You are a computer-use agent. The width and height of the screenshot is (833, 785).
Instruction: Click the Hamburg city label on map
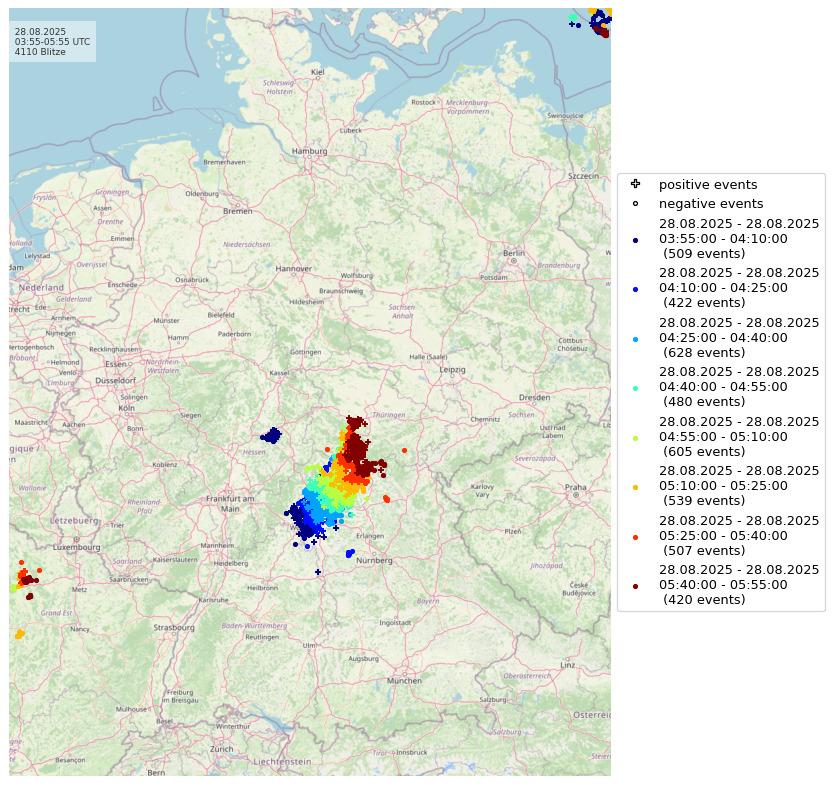pyautogui.click(x=310, y=152)
